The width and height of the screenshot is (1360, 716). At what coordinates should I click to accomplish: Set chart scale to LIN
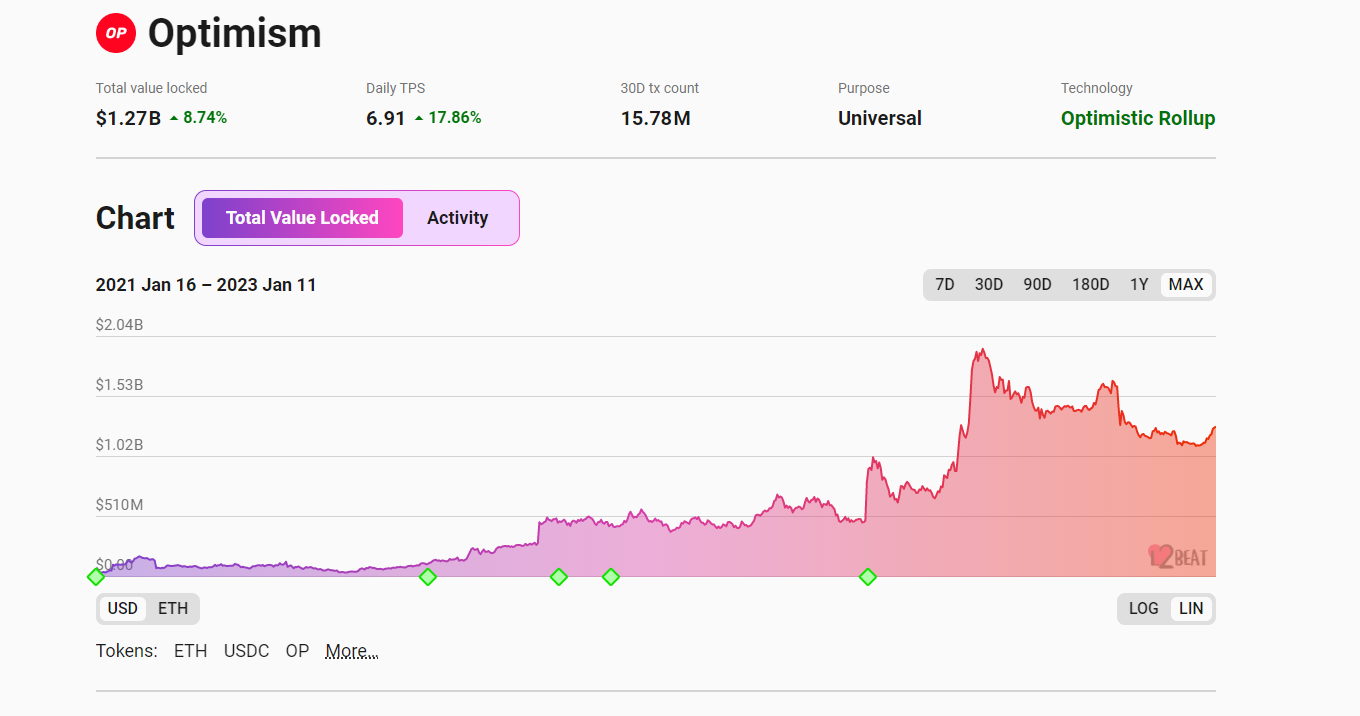click(1191, 609)
